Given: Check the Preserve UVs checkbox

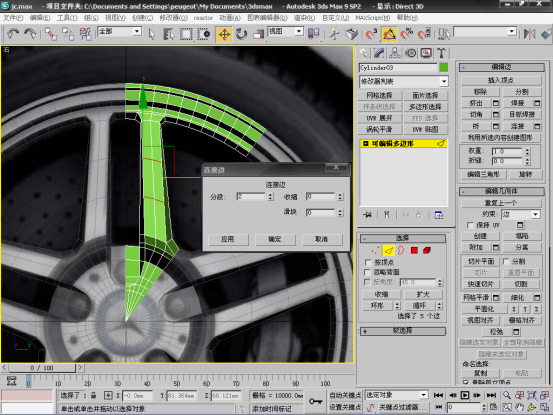Looking at the screenshot, I should [x=470, y=225].
